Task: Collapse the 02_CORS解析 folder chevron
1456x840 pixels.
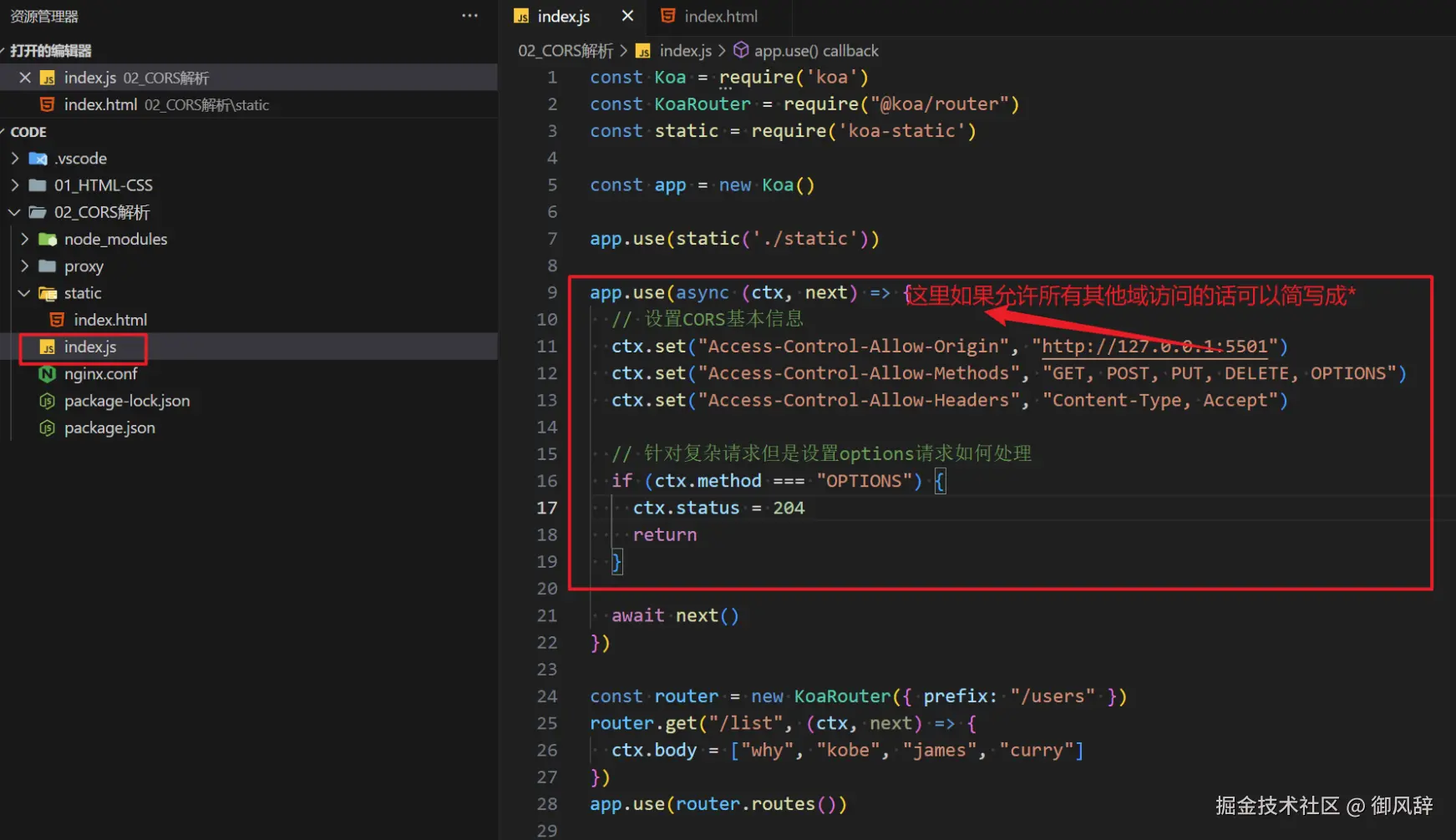Action: coord(15,212)
